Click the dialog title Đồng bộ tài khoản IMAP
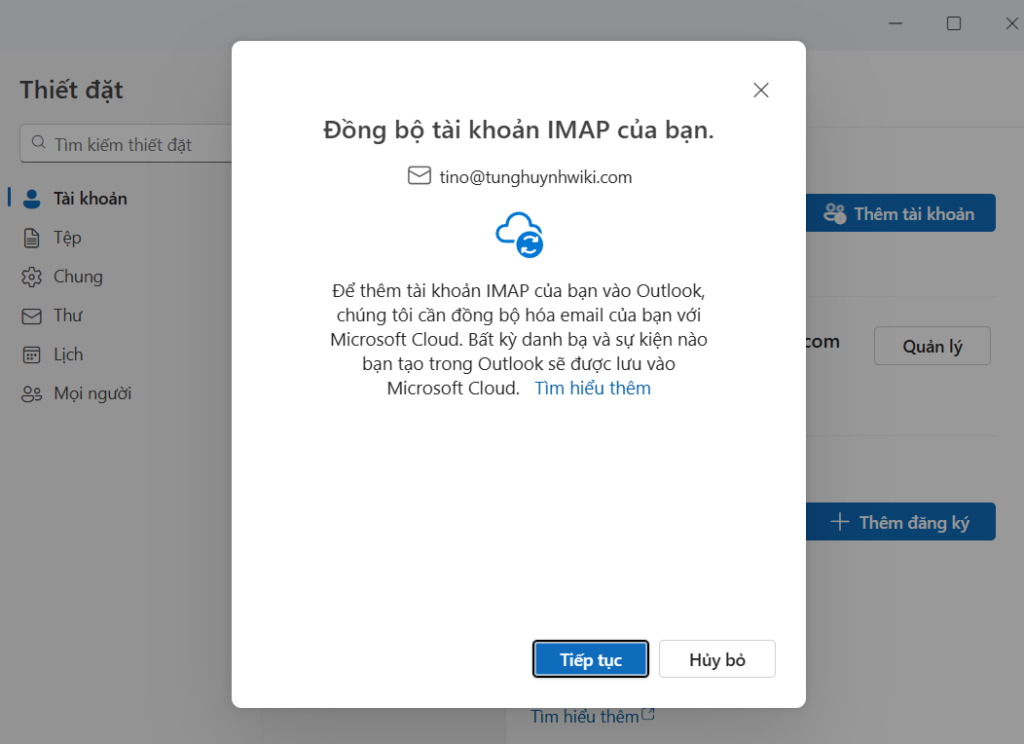The width and height of the screenshot is (1024, 744). click(519, 129)
